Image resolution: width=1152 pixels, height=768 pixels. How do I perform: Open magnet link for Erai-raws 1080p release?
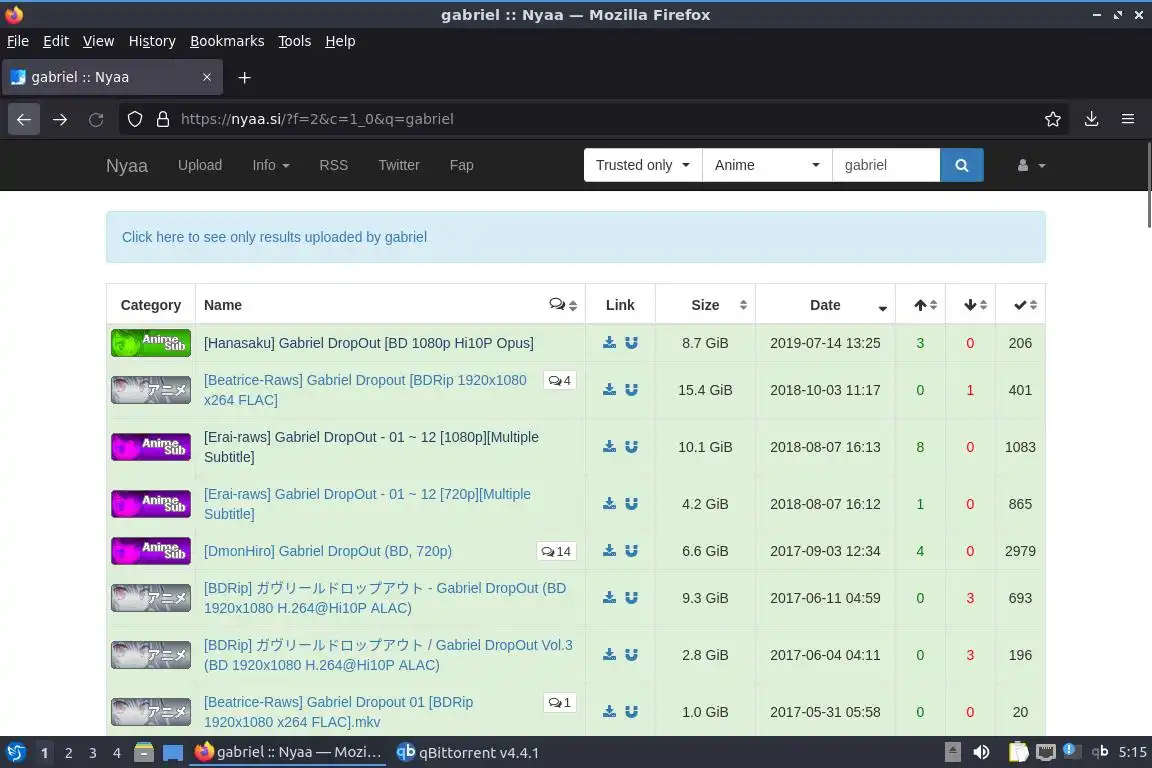coord(631,447)
